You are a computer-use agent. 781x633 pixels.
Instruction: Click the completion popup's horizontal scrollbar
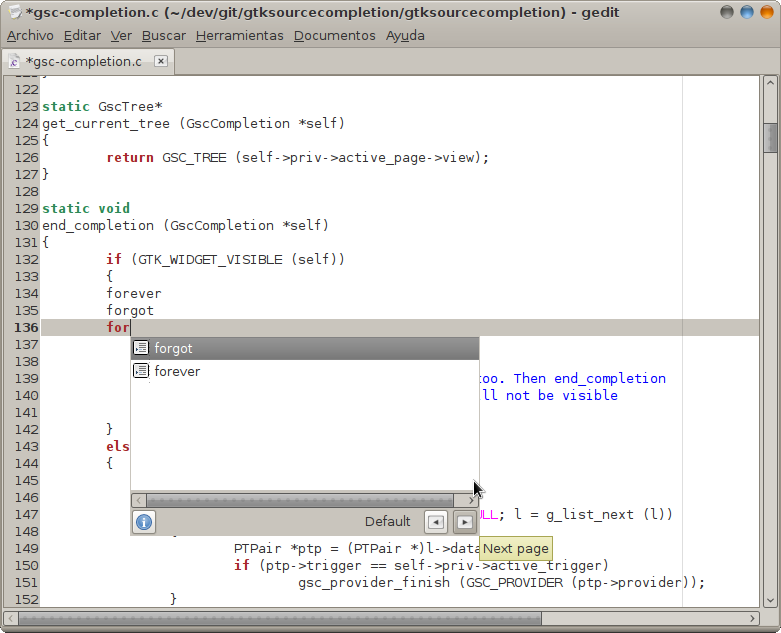pos(300,500)
